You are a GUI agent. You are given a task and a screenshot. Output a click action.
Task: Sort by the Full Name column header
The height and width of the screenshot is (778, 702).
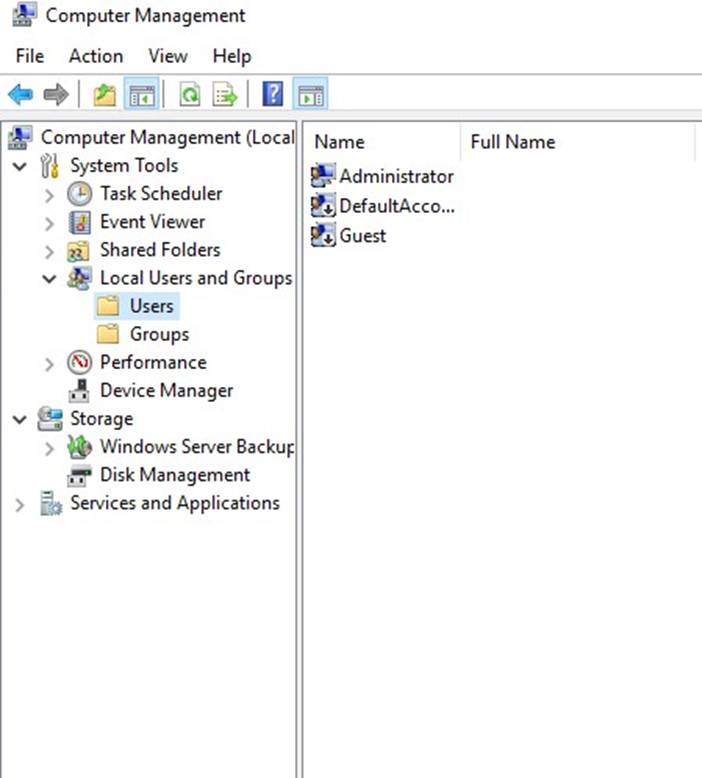pos(577,142)
